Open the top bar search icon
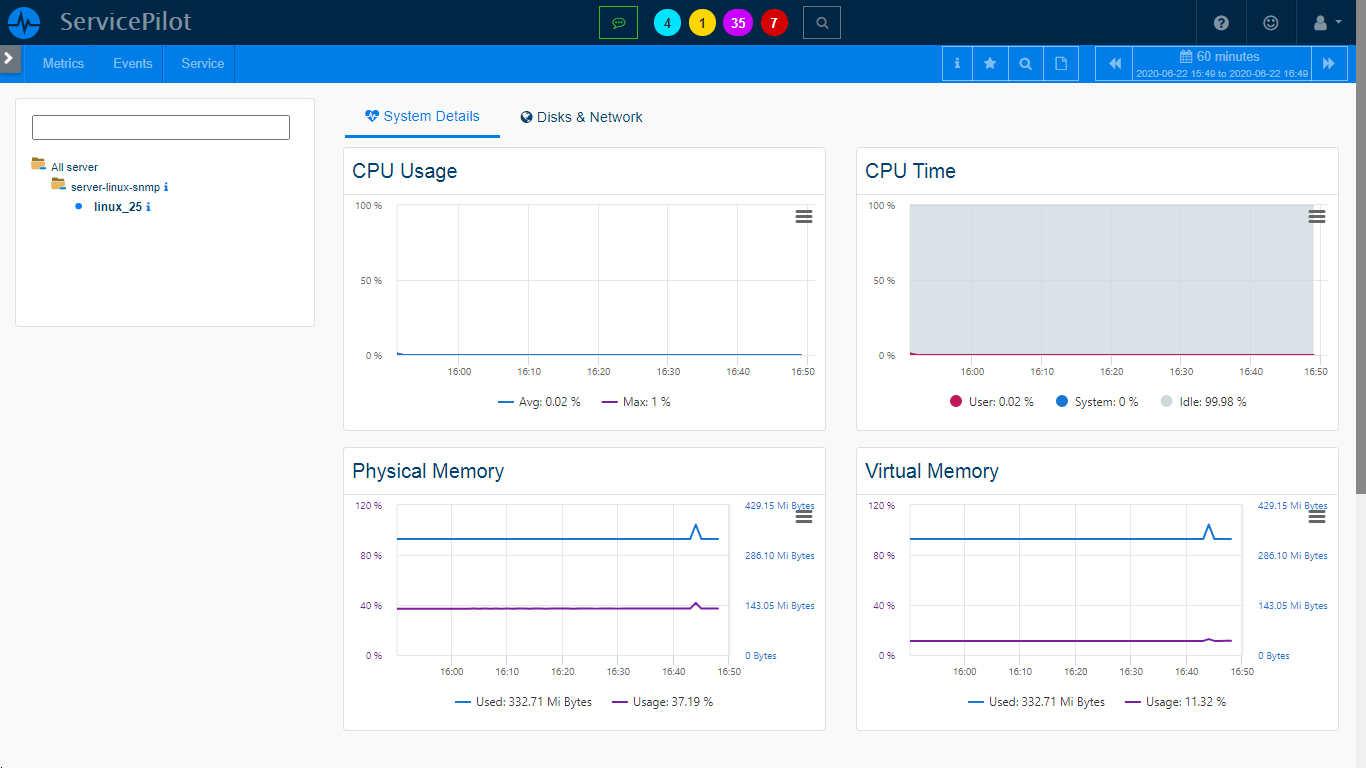The image size is (1366, 768). [821, 22]
